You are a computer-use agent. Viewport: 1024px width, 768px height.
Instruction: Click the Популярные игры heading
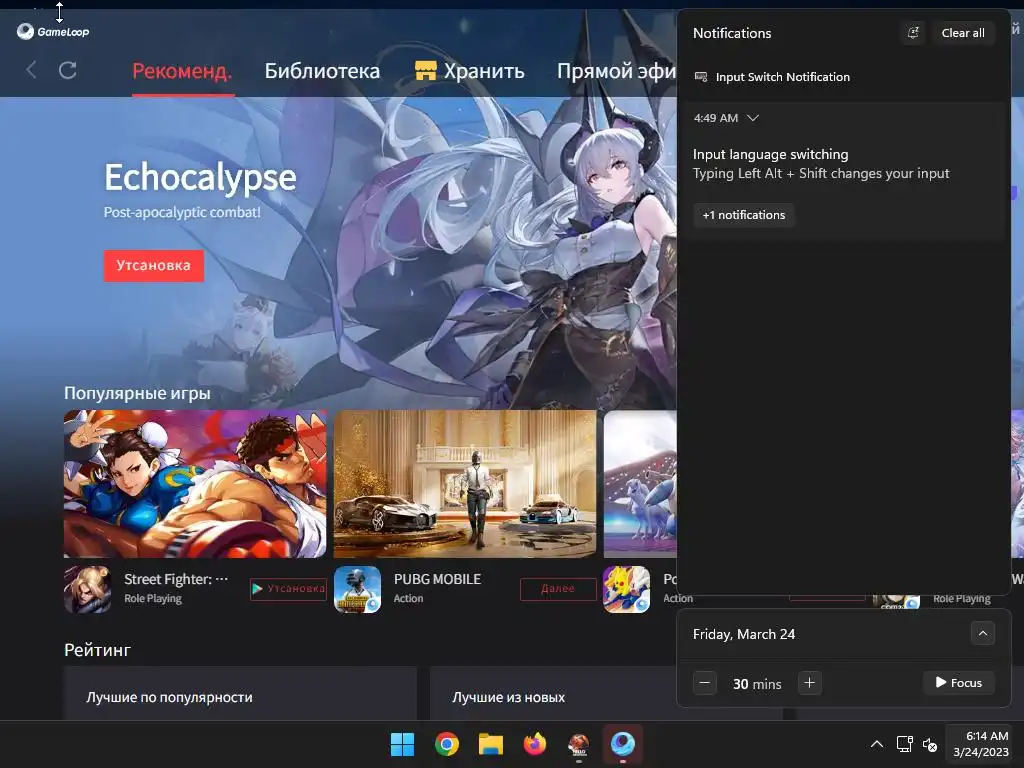click(137, 393)
